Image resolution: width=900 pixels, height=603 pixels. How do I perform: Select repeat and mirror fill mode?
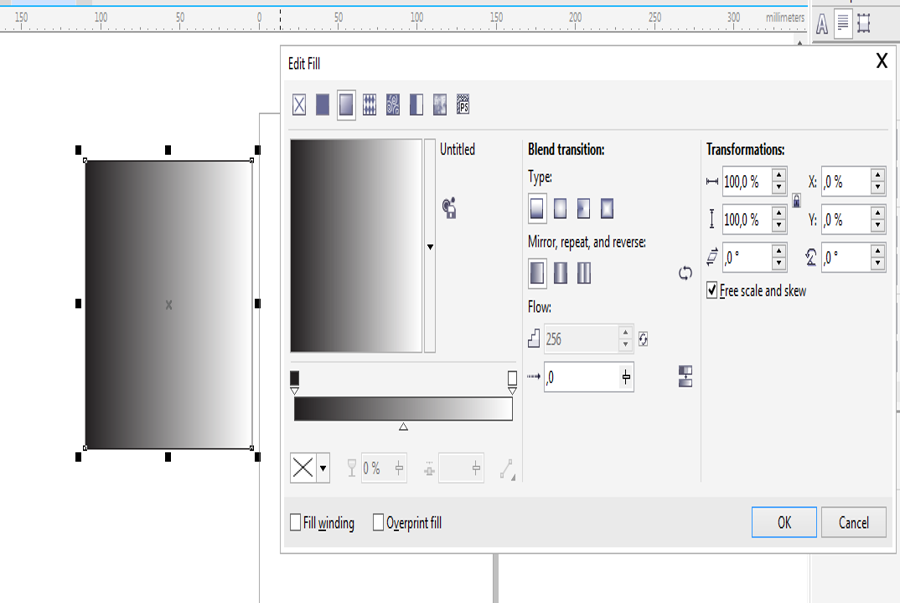point(561,273)
